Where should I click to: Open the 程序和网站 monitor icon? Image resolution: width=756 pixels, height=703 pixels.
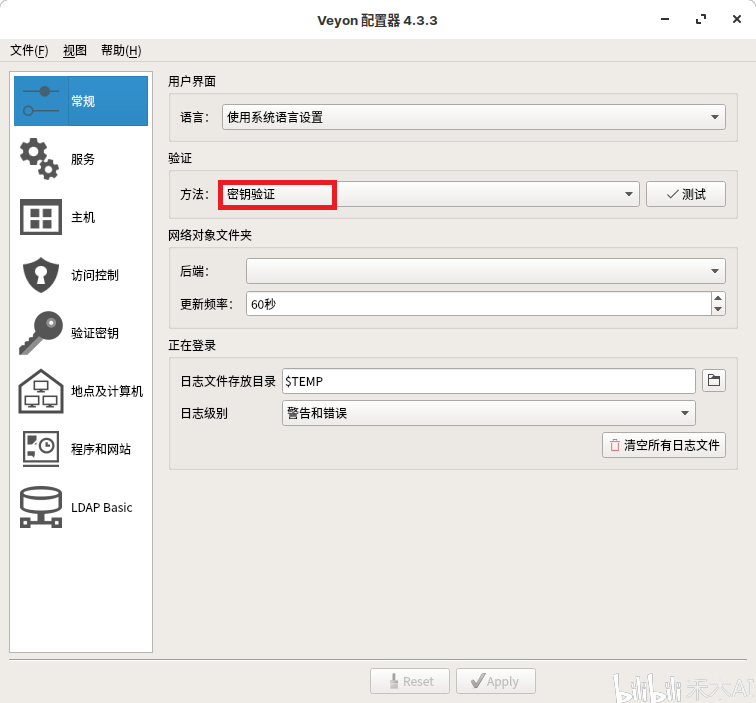tap(41, 449)
